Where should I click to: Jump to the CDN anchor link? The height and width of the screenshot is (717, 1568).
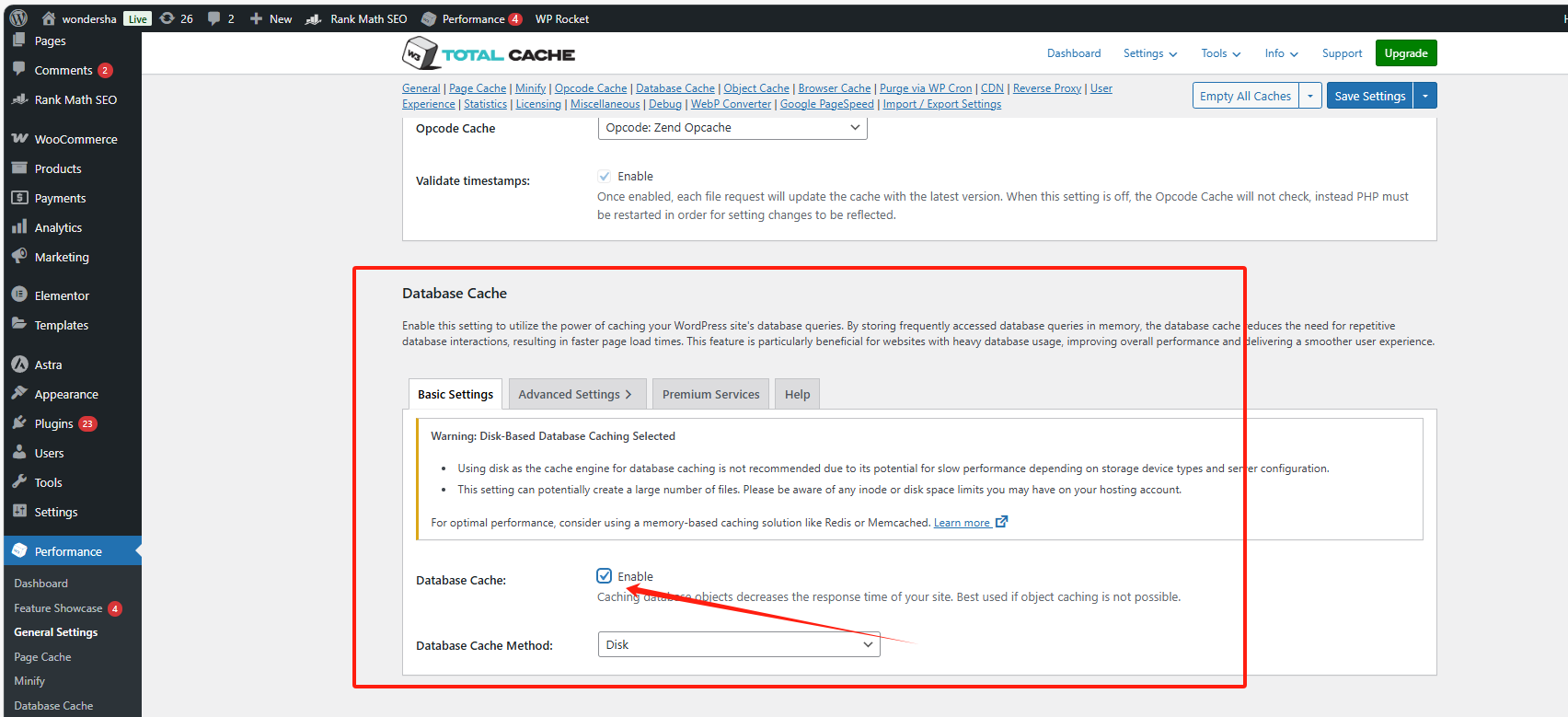click(x=992, y=88)
